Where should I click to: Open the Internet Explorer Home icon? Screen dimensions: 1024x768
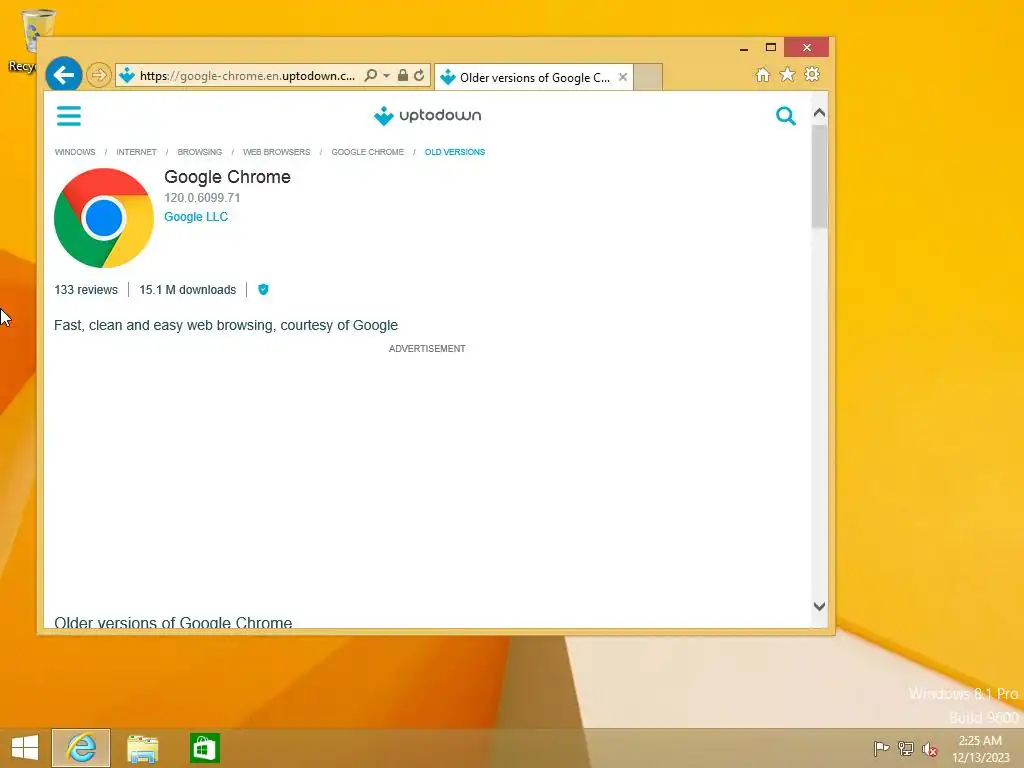[x=762, y=74]
